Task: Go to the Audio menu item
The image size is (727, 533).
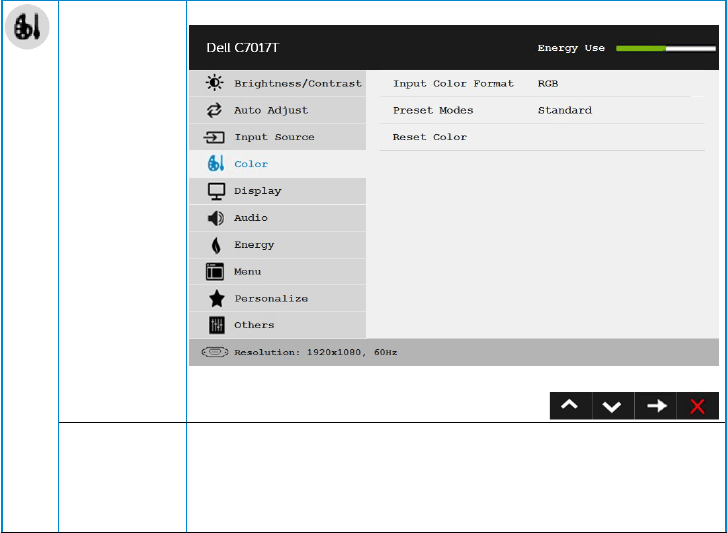Action: pyautogui.click(x=277, y=218)
